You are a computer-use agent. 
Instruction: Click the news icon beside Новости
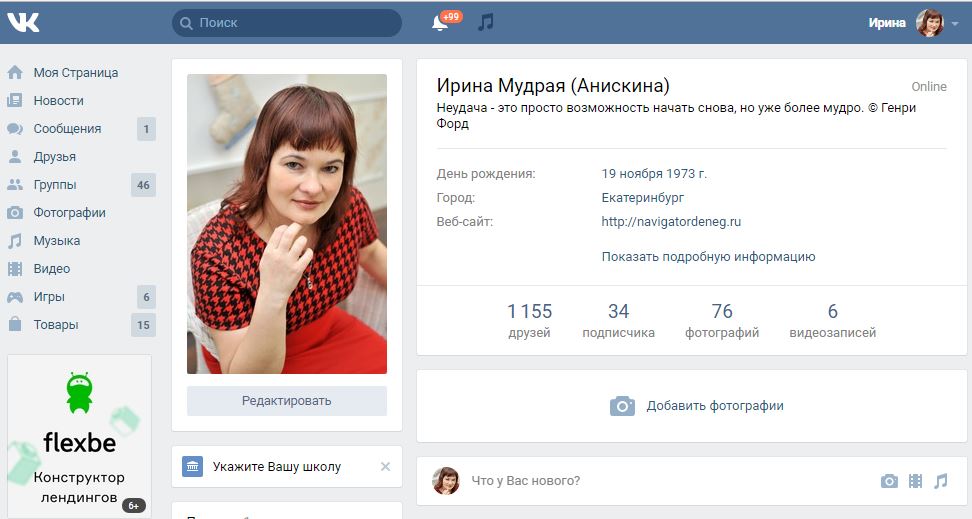tap(15, 100)
